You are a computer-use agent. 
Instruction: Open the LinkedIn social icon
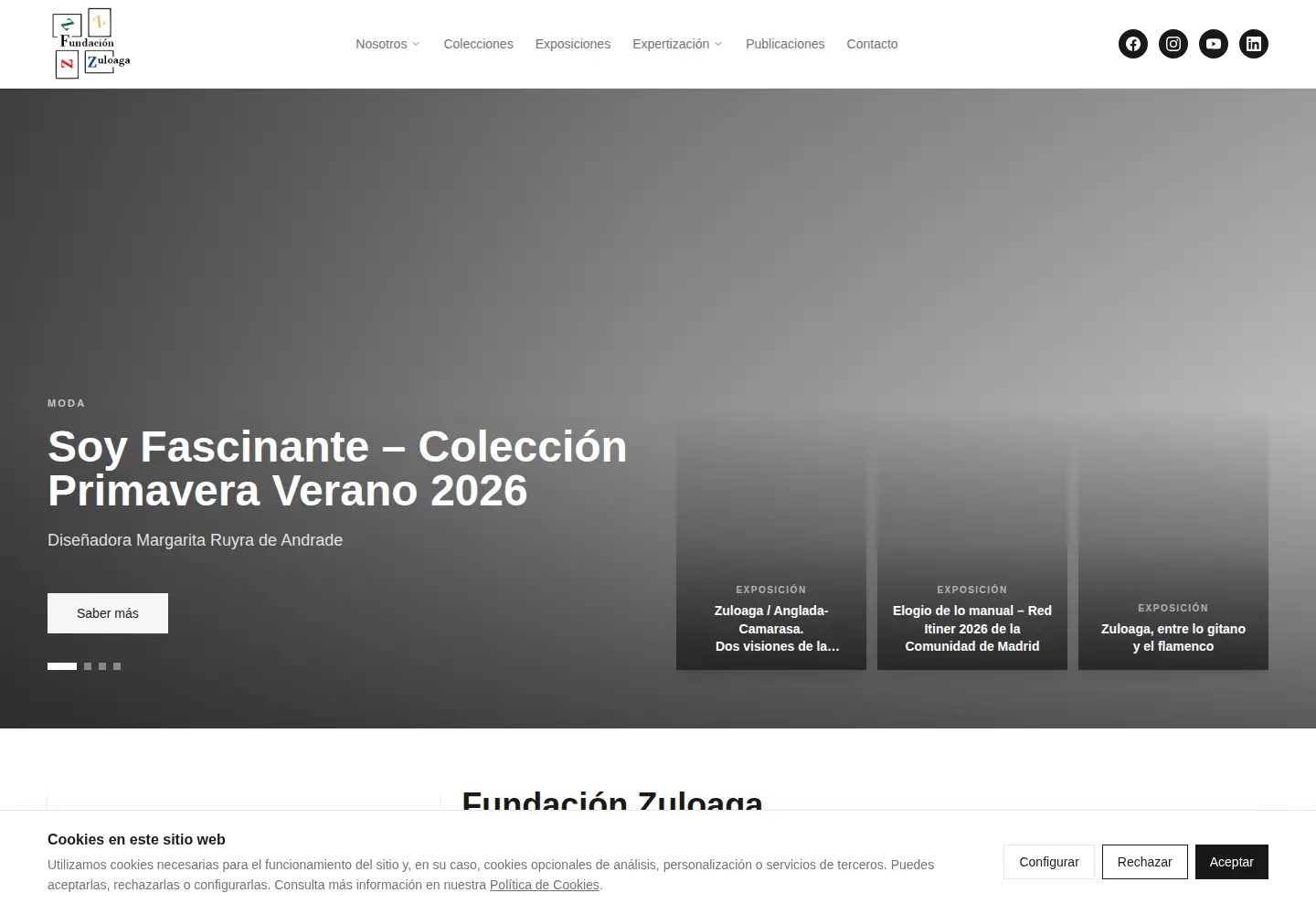coord(1254,44)
